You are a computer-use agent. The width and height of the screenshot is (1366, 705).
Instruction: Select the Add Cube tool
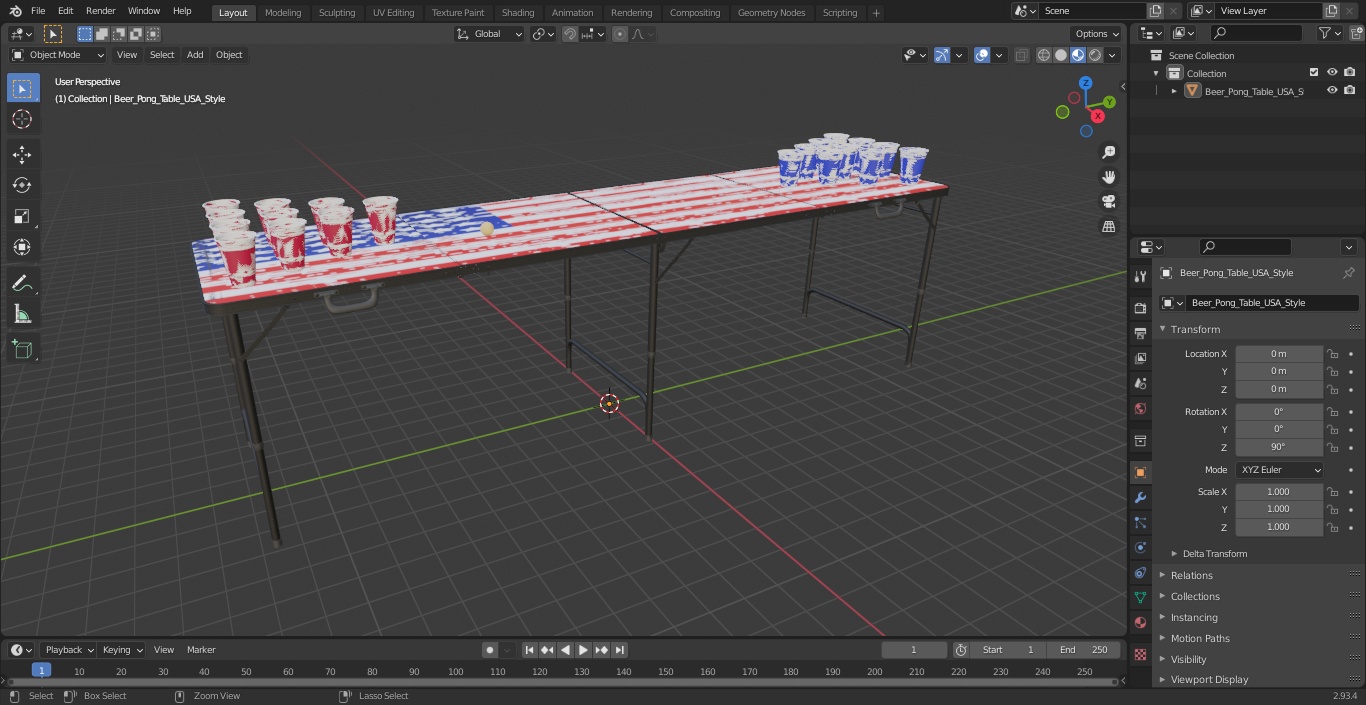point(22,349)
